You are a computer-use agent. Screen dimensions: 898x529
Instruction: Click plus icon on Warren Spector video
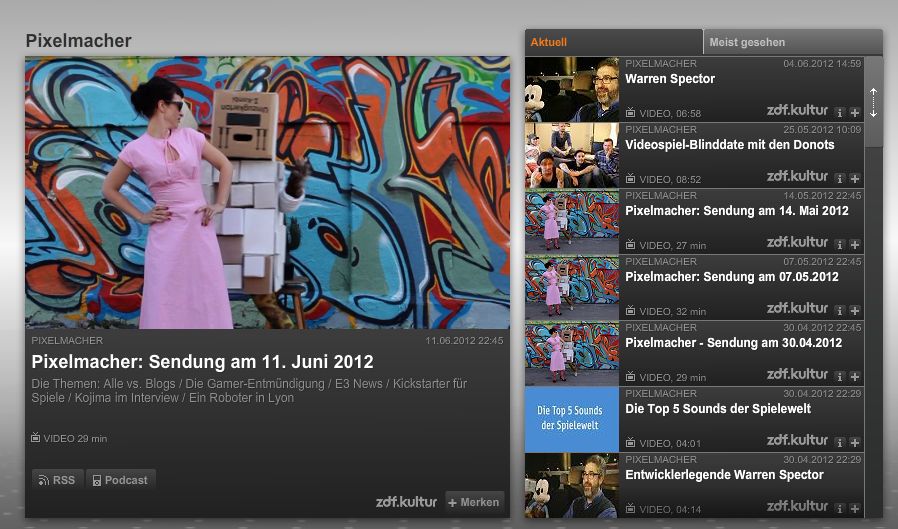point(854,112)
